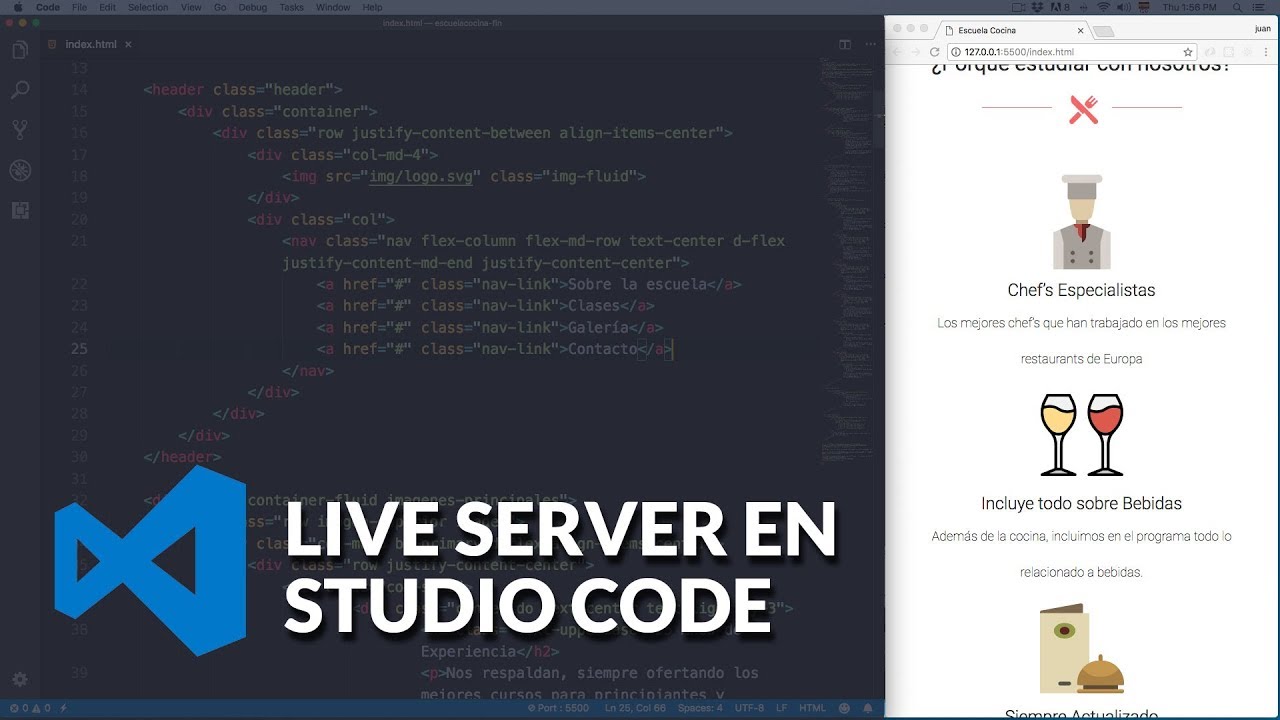Viewport: 1280px width, 720px height.
Task: Show errors and warnings in status bar
Action: click(29, 708)
